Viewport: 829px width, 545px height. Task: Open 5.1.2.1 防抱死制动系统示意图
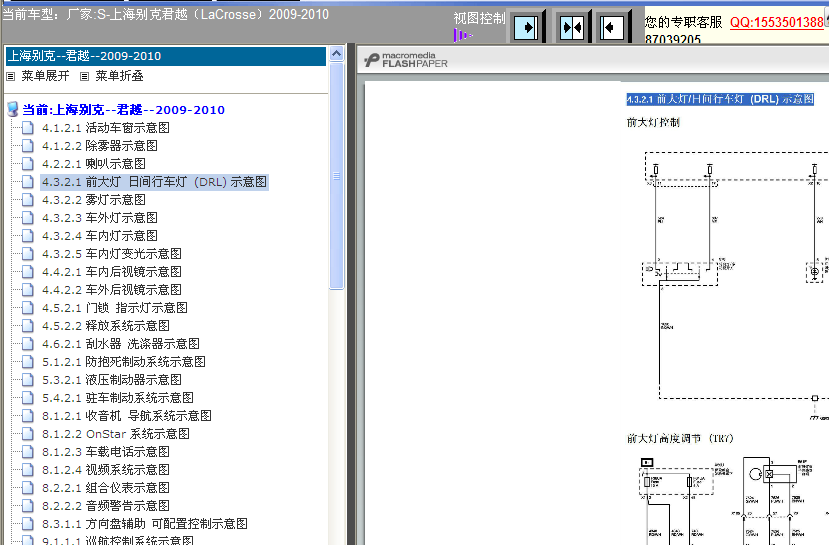click(x=124, y=362)
